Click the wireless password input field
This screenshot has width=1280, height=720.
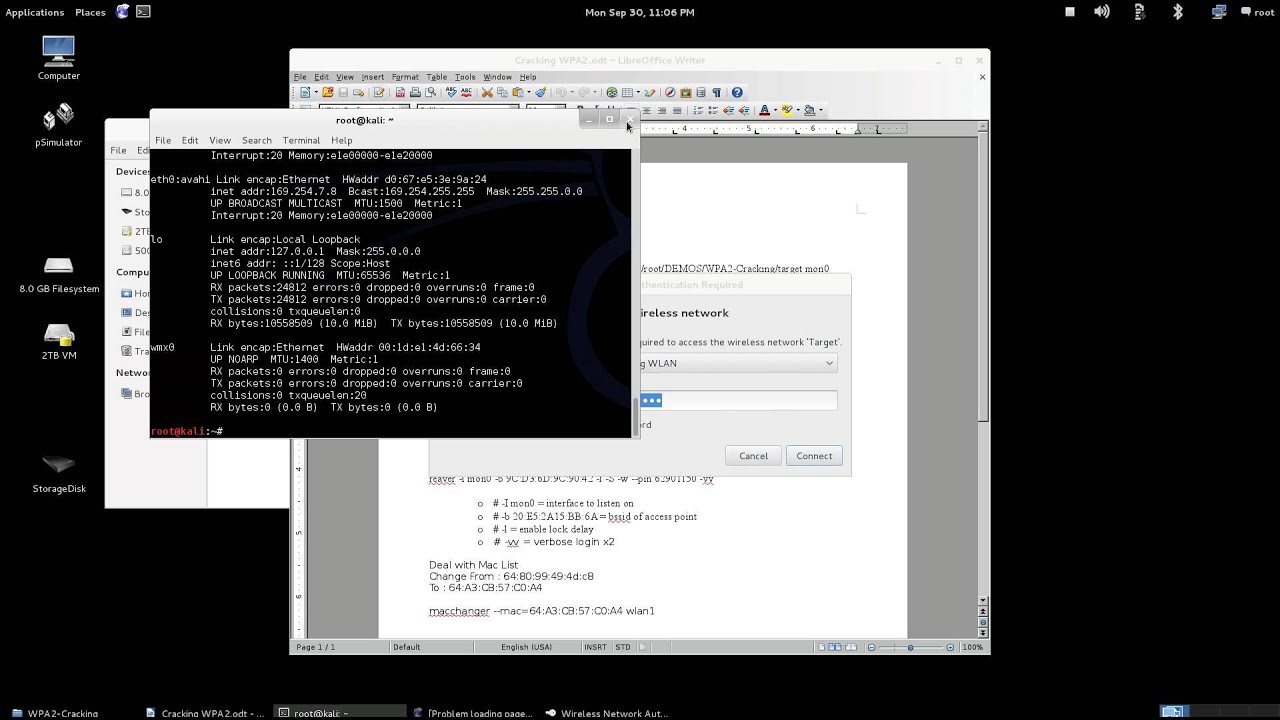pyautogui.click(x=738, y=400)
